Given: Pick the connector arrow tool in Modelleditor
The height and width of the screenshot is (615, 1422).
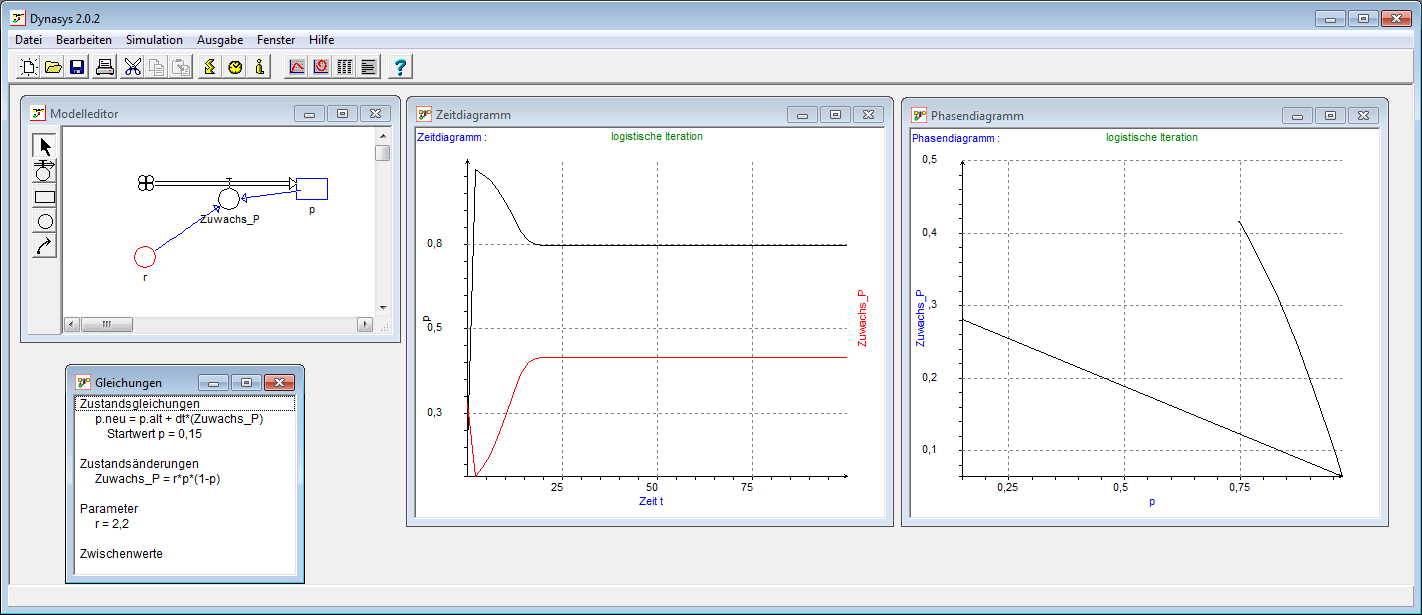Looking at the screenshot, I should coord(44,245).
